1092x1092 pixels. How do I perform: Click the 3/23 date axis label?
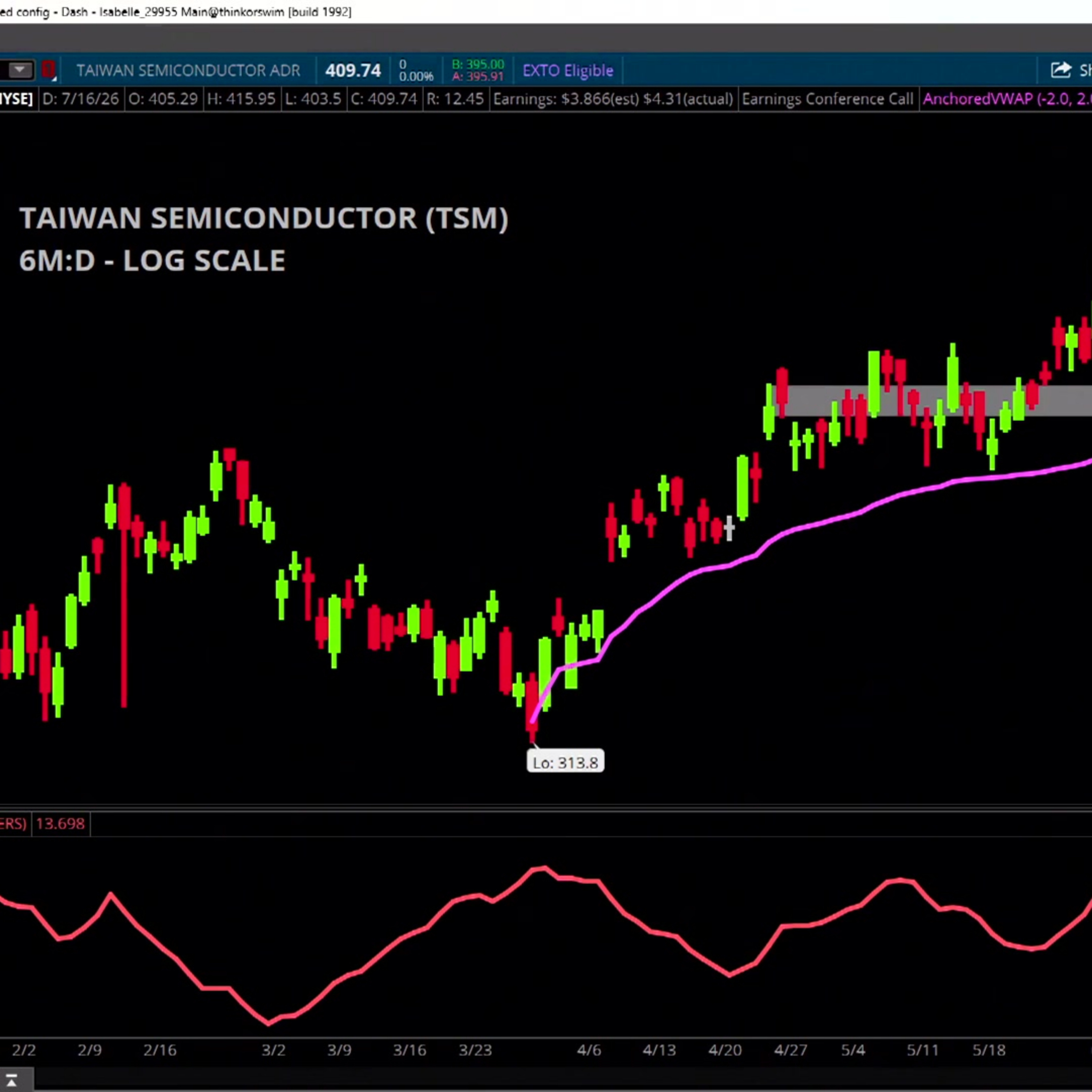(475, 1050)
